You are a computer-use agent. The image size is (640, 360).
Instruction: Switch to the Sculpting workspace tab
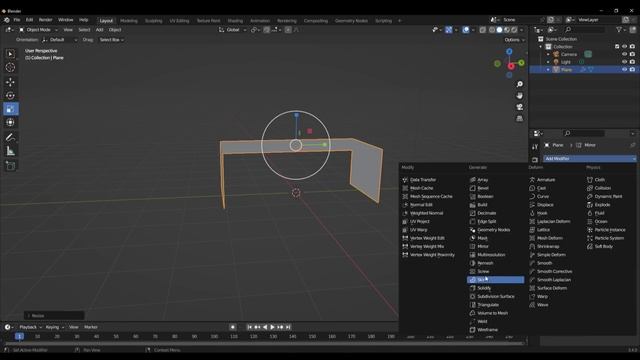coord(153,21)
